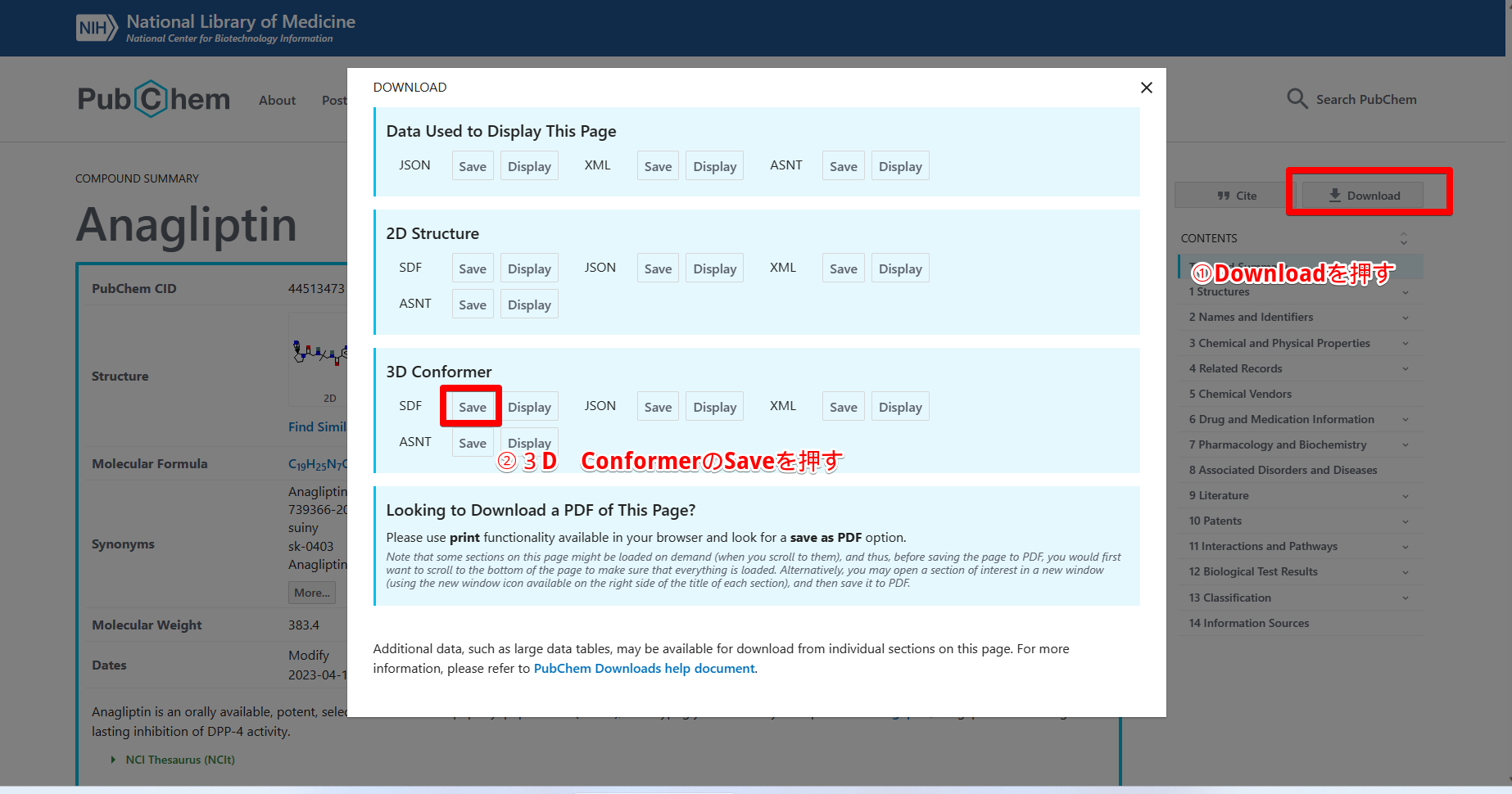Display the 3D Conformer XML
1512x794 pixels.
tap(899, 407)
